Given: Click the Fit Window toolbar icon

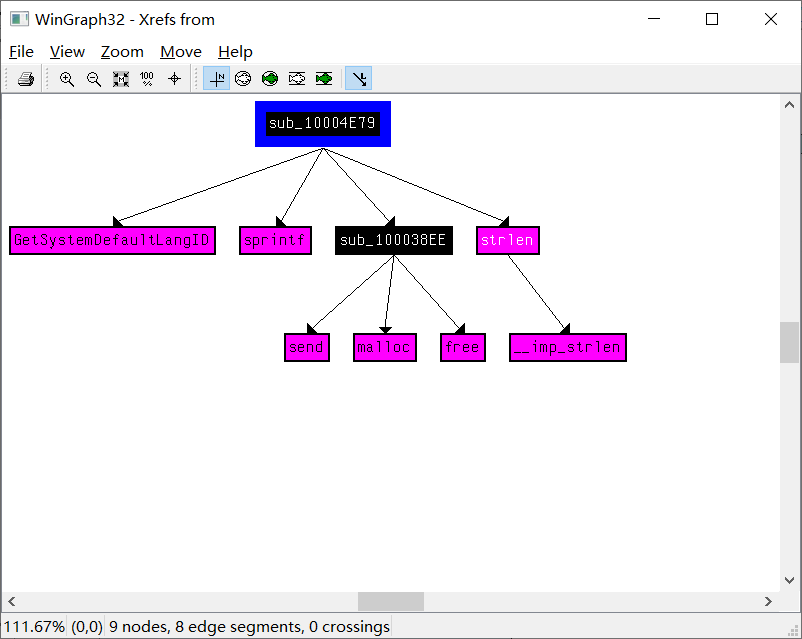Looking at the screenshot, I should tap(121, 79).
